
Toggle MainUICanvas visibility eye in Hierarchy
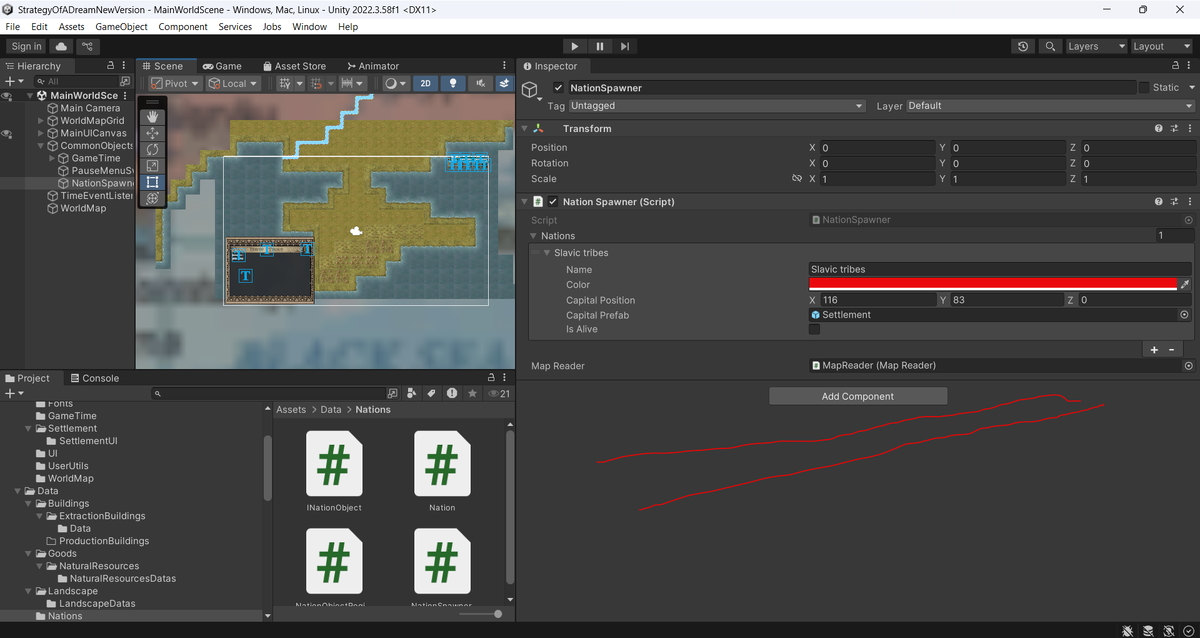point(7,133)
